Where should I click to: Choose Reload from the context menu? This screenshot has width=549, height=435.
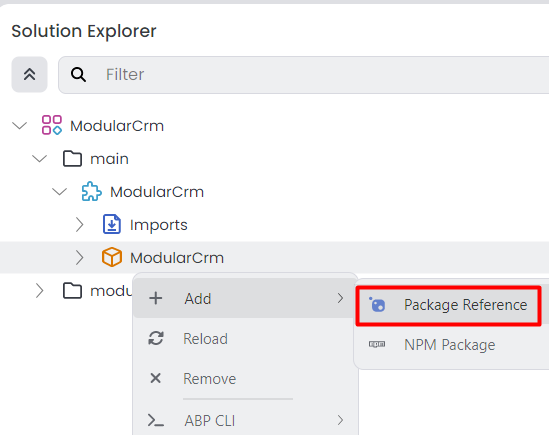[245, 339]
